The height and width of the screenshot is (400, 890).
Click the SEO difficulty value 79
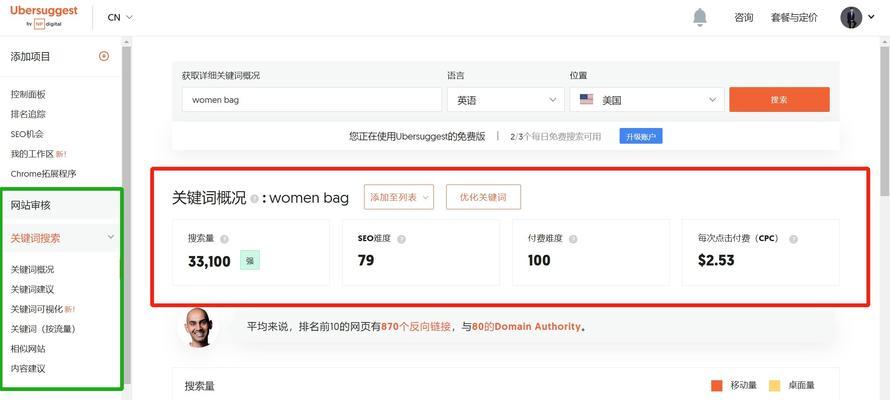click(366, 260)
